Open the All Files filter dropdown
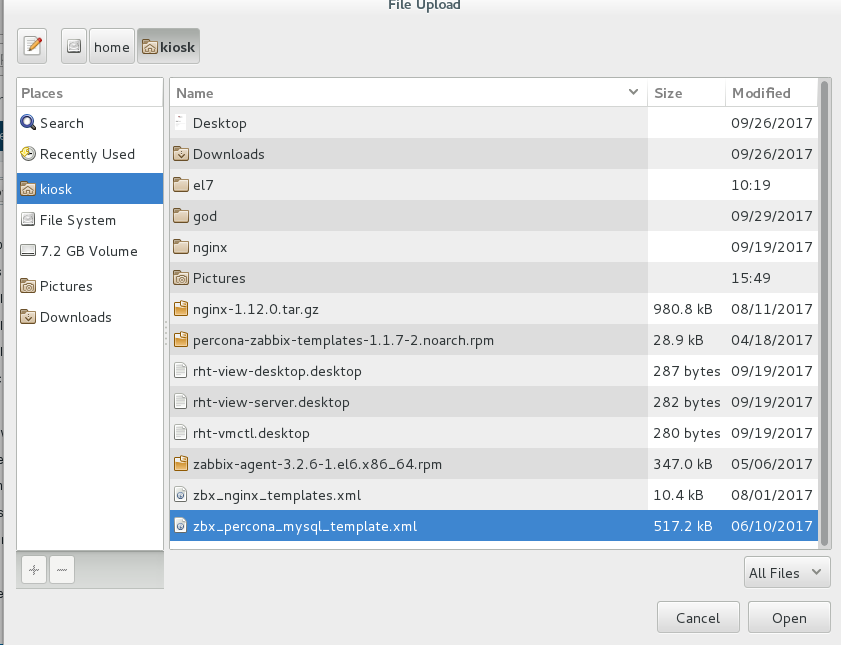 click(x=787, y=573)
